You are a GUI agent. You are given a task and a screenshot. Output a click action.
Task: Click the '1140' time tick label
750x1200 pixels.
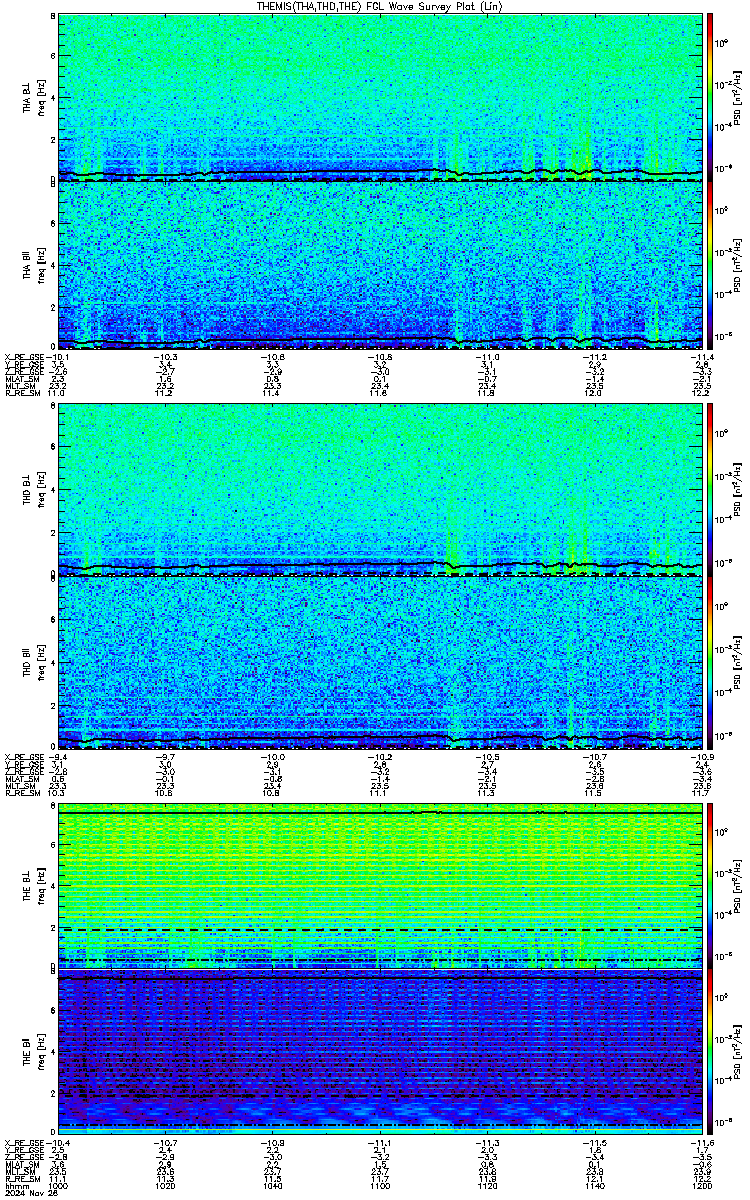click(x=594, y=1185)
